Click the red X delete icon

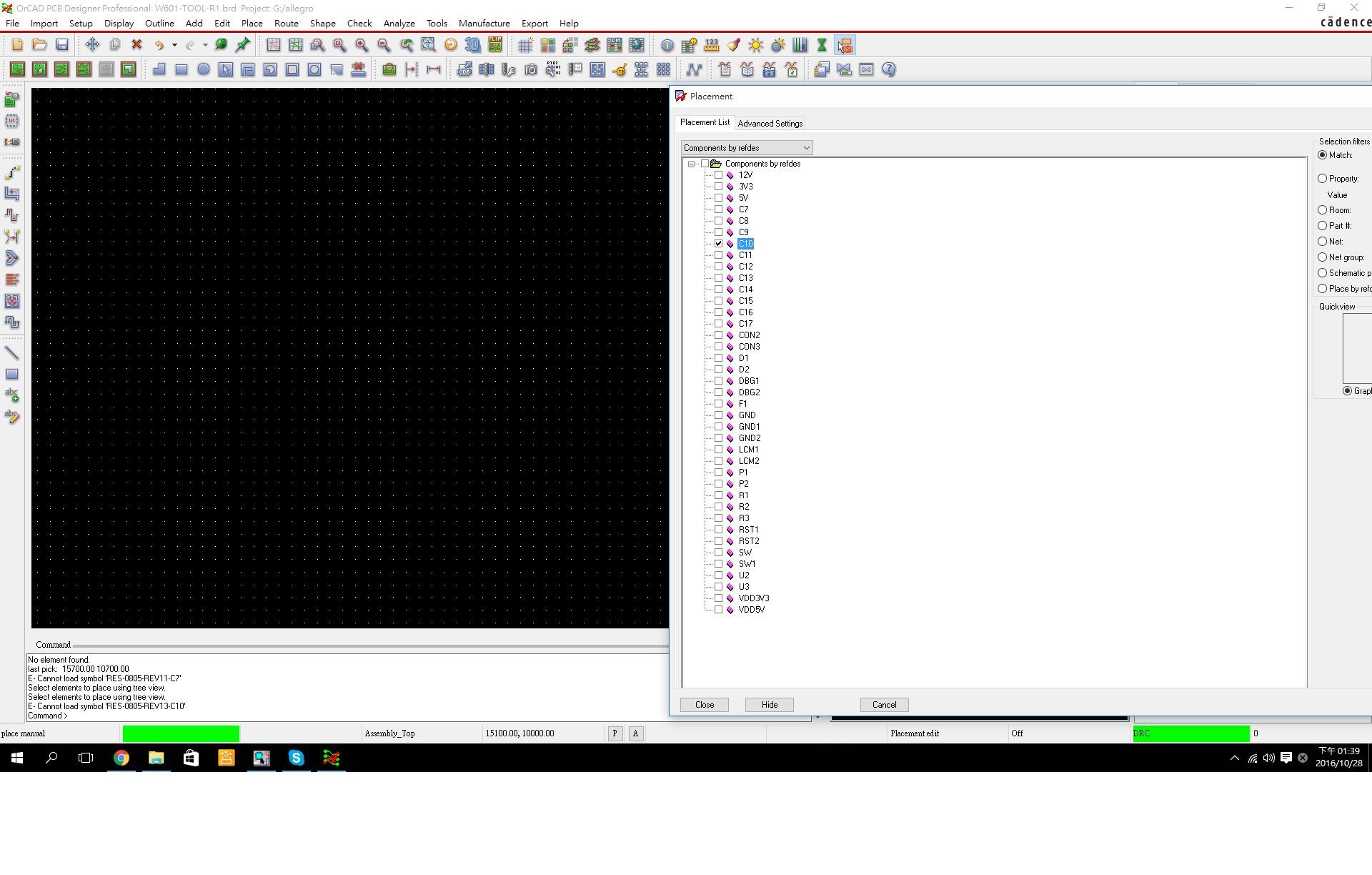point(136,45)
